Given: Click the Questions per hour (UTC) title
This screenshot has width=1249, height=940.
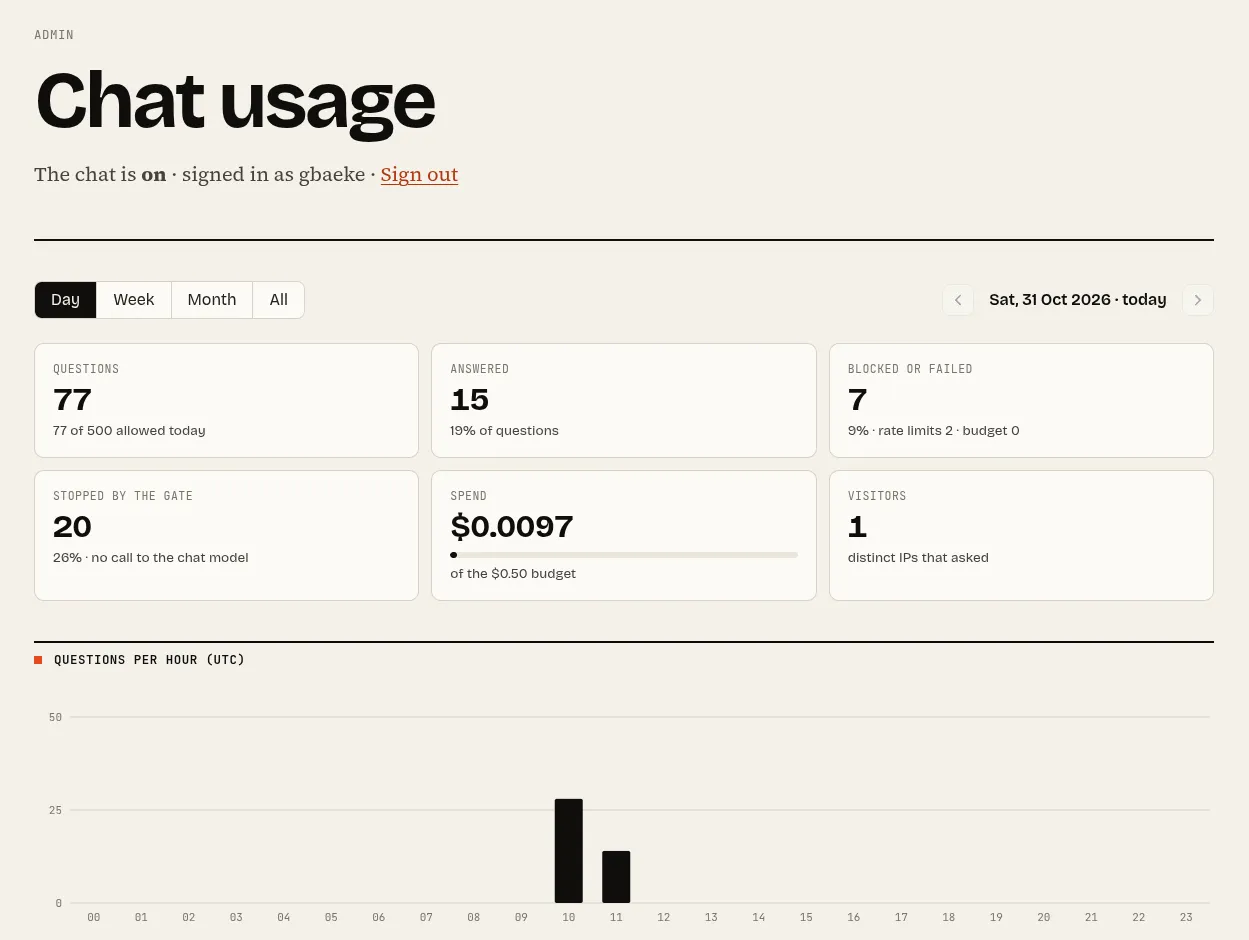Looking at the screenshot, I should pos(150,660).
